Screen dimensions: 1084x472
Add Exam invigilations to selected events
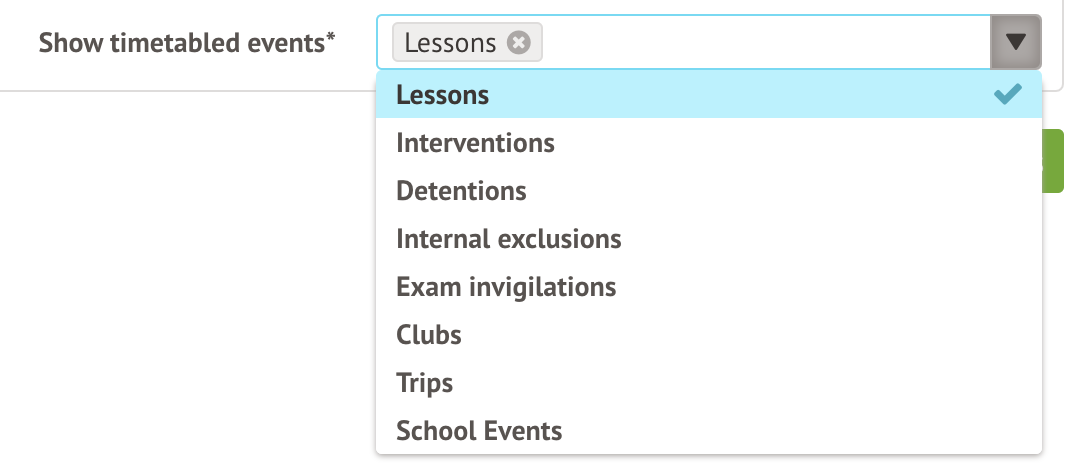(x=506, y=287)
